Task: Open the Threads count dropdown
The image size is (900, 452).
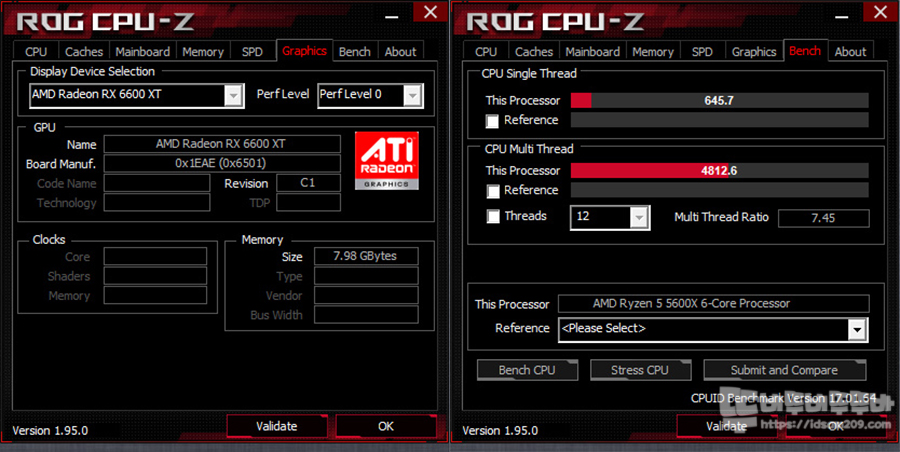Action: (x=639, y=218)
